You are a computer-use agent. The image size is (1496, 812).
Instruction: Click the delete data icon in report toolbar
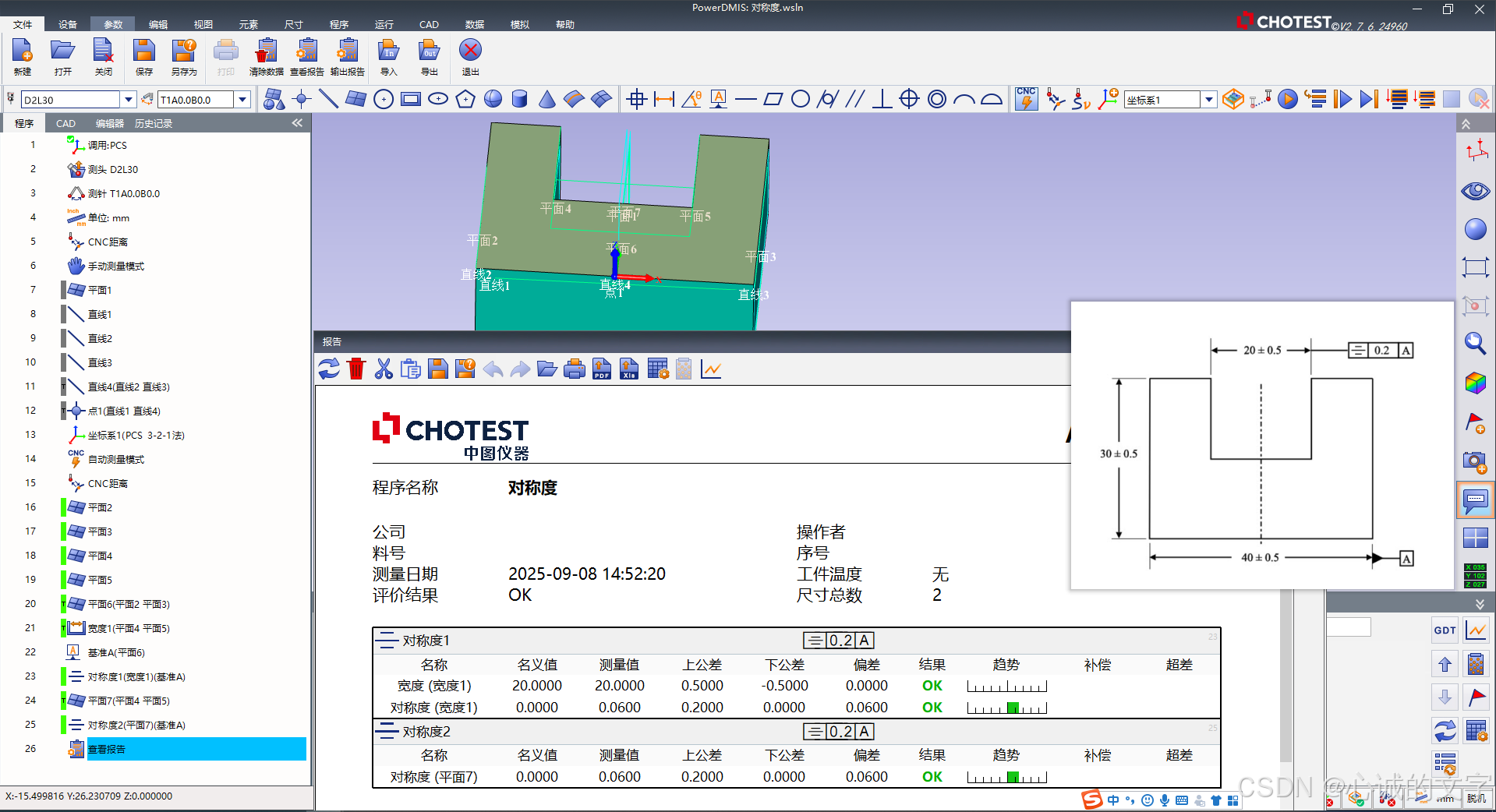click(355, 368)
